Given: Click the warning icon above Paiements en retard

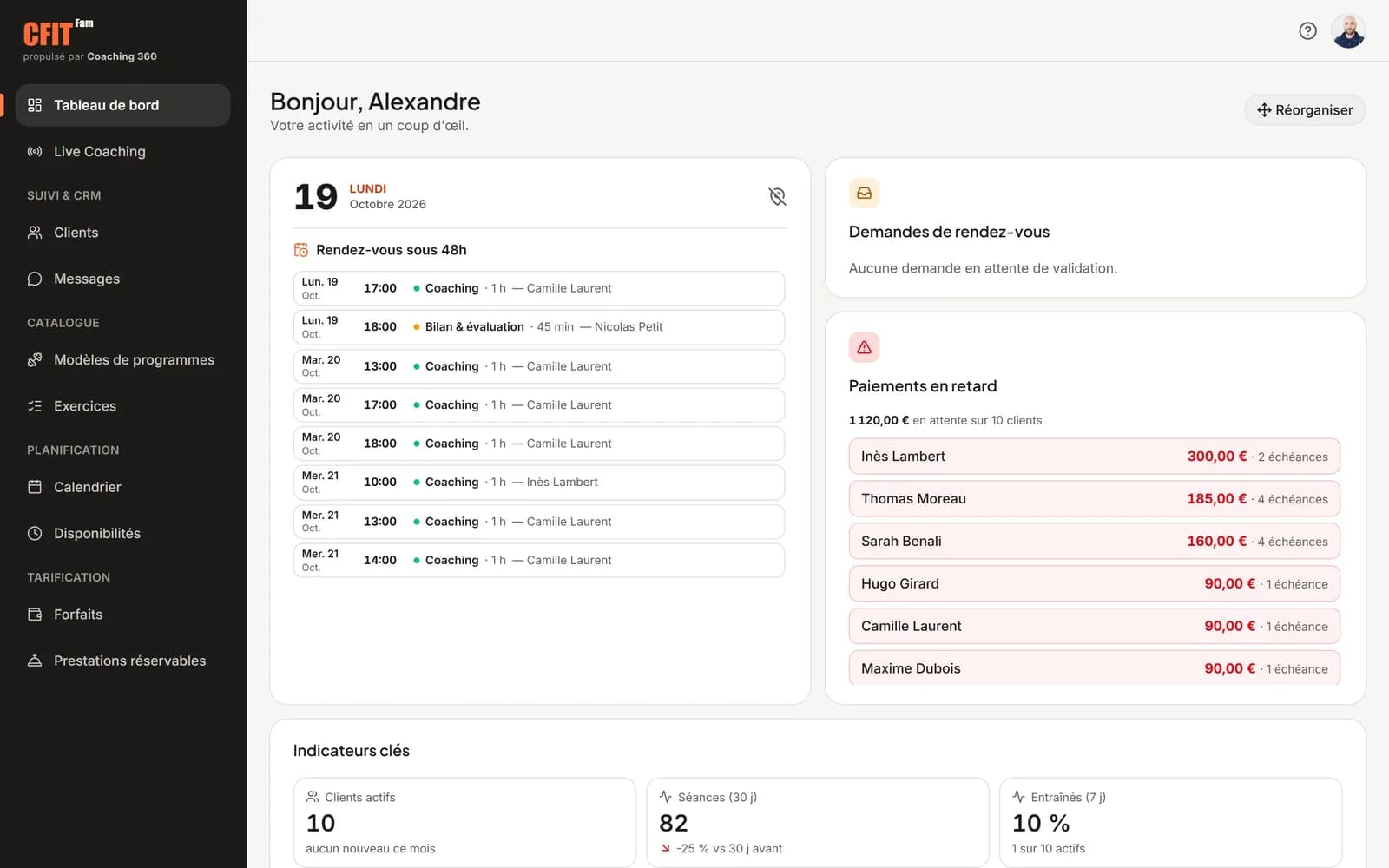Looking at the screenshot, I should coord(864,347).
